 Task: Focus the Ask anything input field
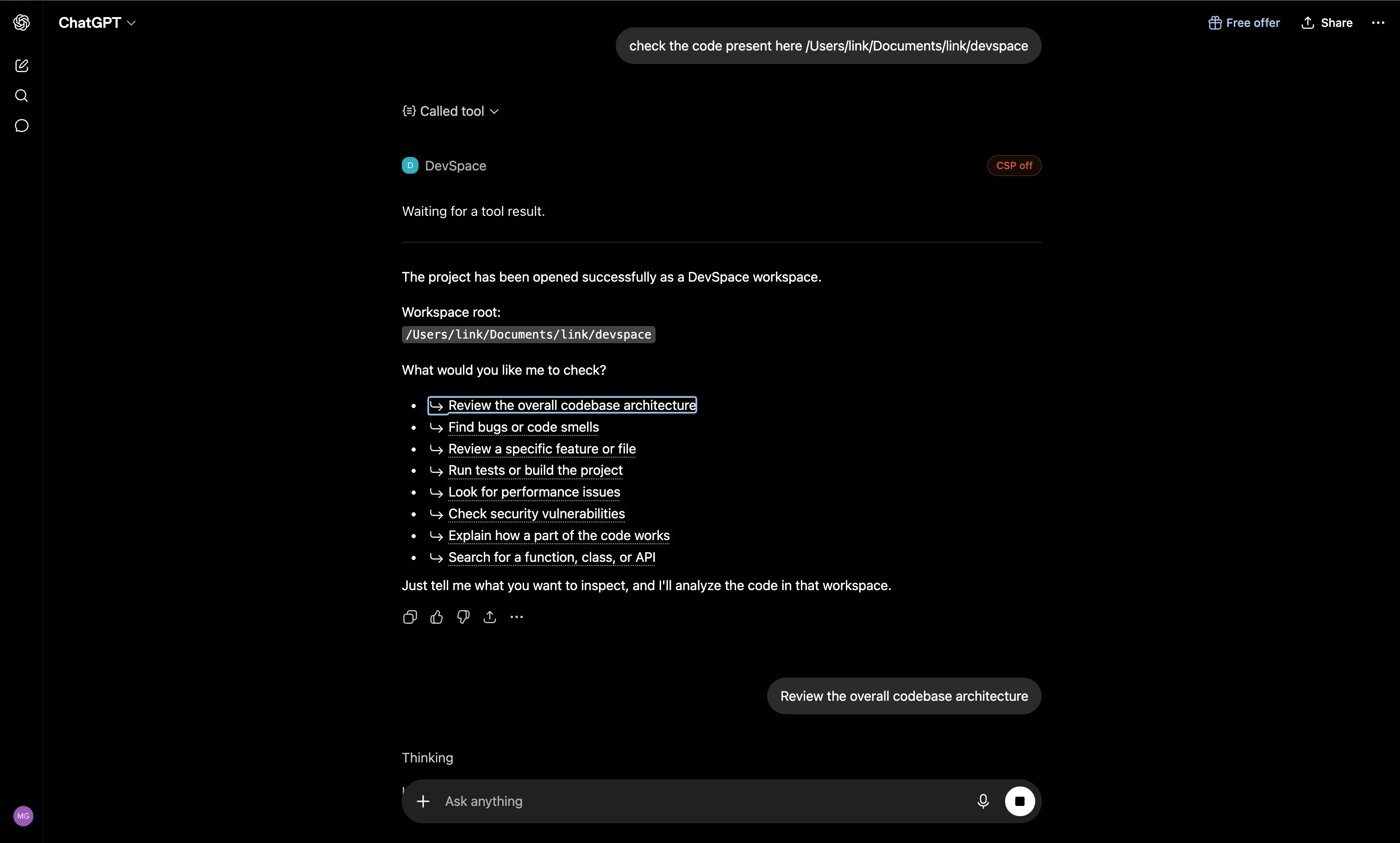(x=704, y=801)
